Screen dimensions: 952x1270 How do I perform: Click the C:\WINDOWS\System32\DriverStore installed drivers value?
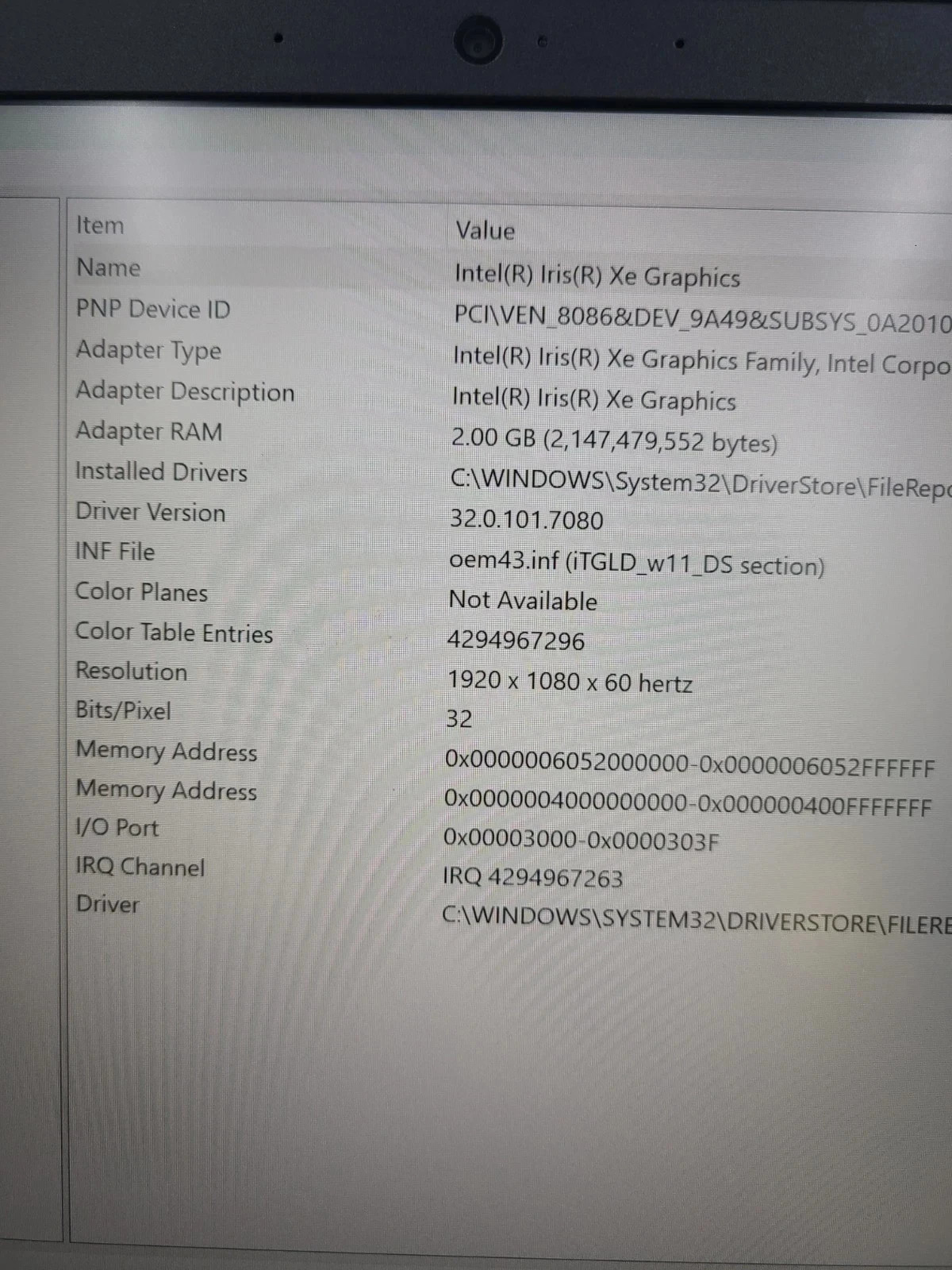point(700,483)
